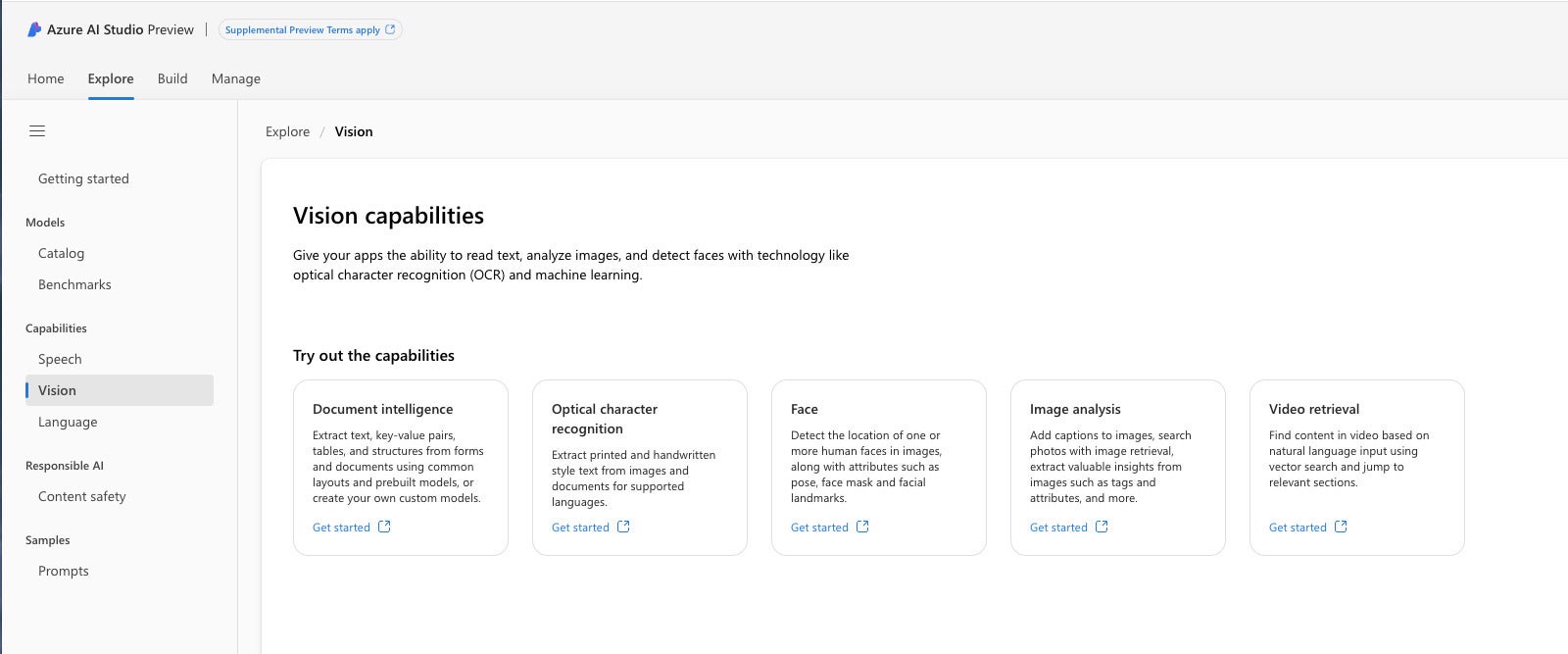Select Vision in the sidebar
The width and height of the screenshot is (1568, 654).
[120, 390]
